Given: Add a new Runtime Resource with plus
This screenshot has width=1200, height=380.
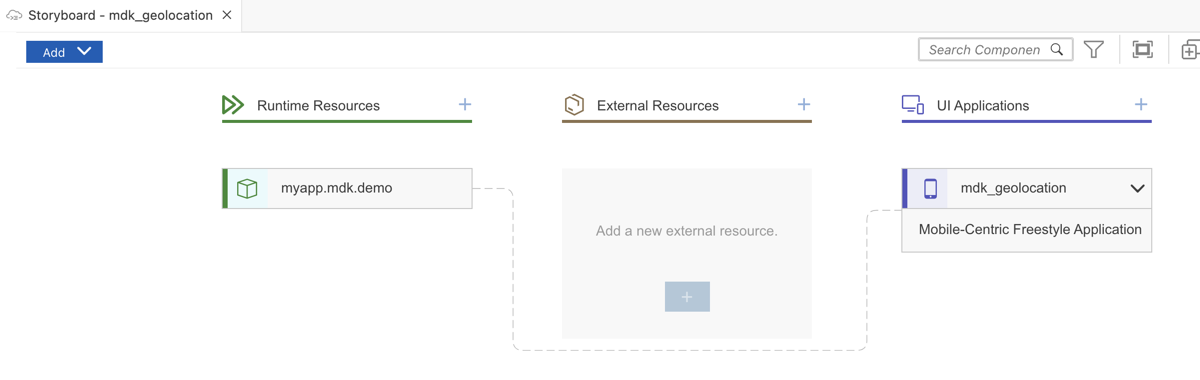Looking at the screenshot, I should coord(465,104).
